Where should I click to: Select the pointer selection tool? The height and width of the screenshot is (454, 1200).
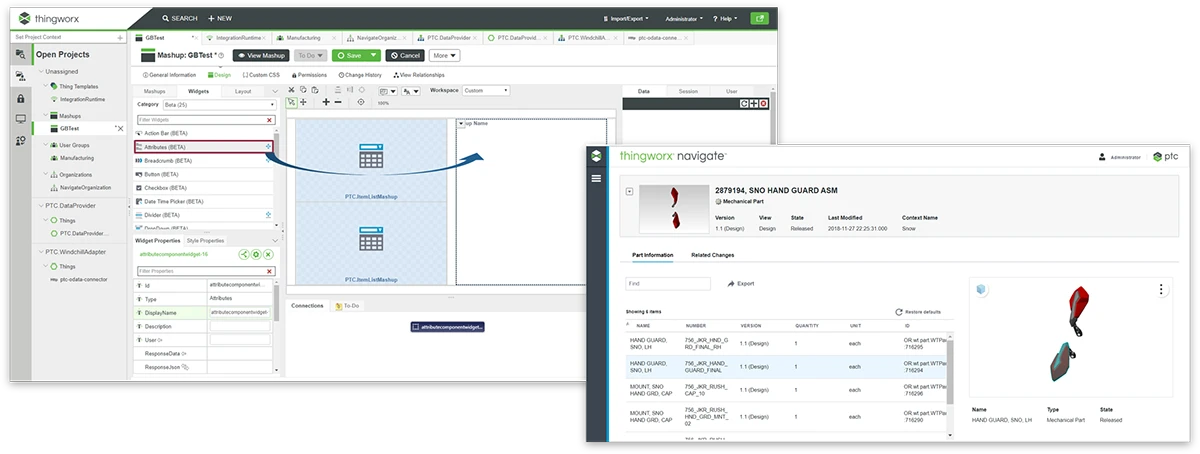(x=291, y=102)
